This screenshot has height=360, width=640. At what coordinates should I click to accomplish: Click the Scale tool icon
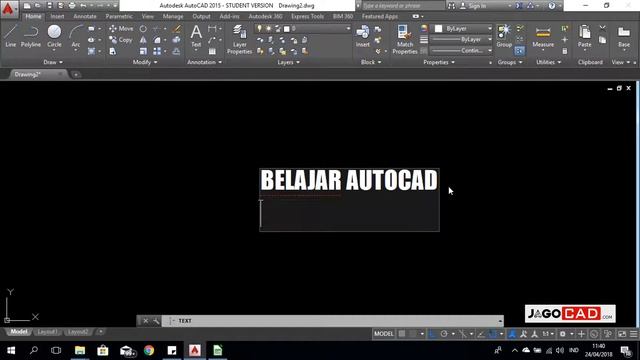tap(143, 51)
